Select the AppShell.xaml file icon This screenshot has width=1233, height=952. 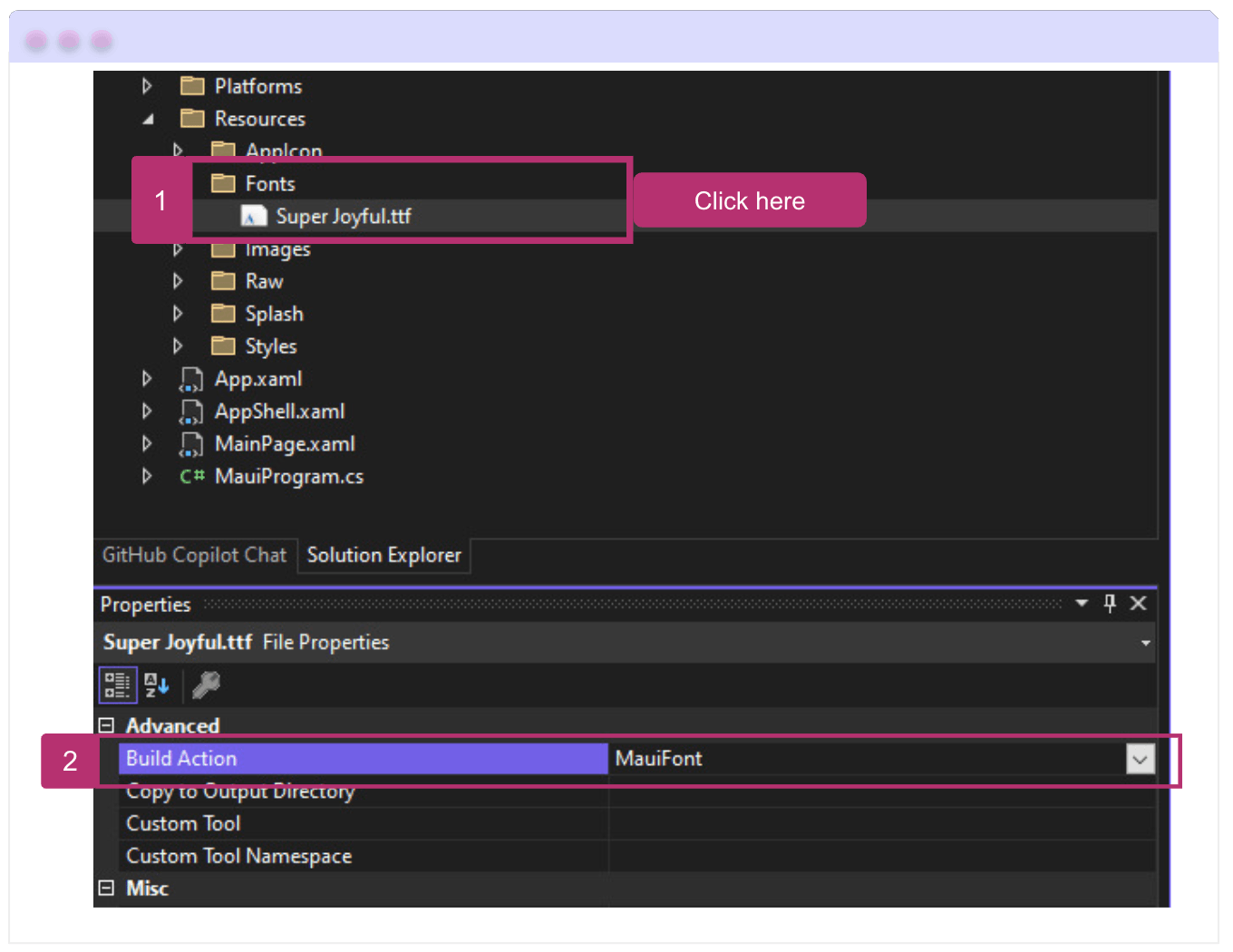[191, 411]
